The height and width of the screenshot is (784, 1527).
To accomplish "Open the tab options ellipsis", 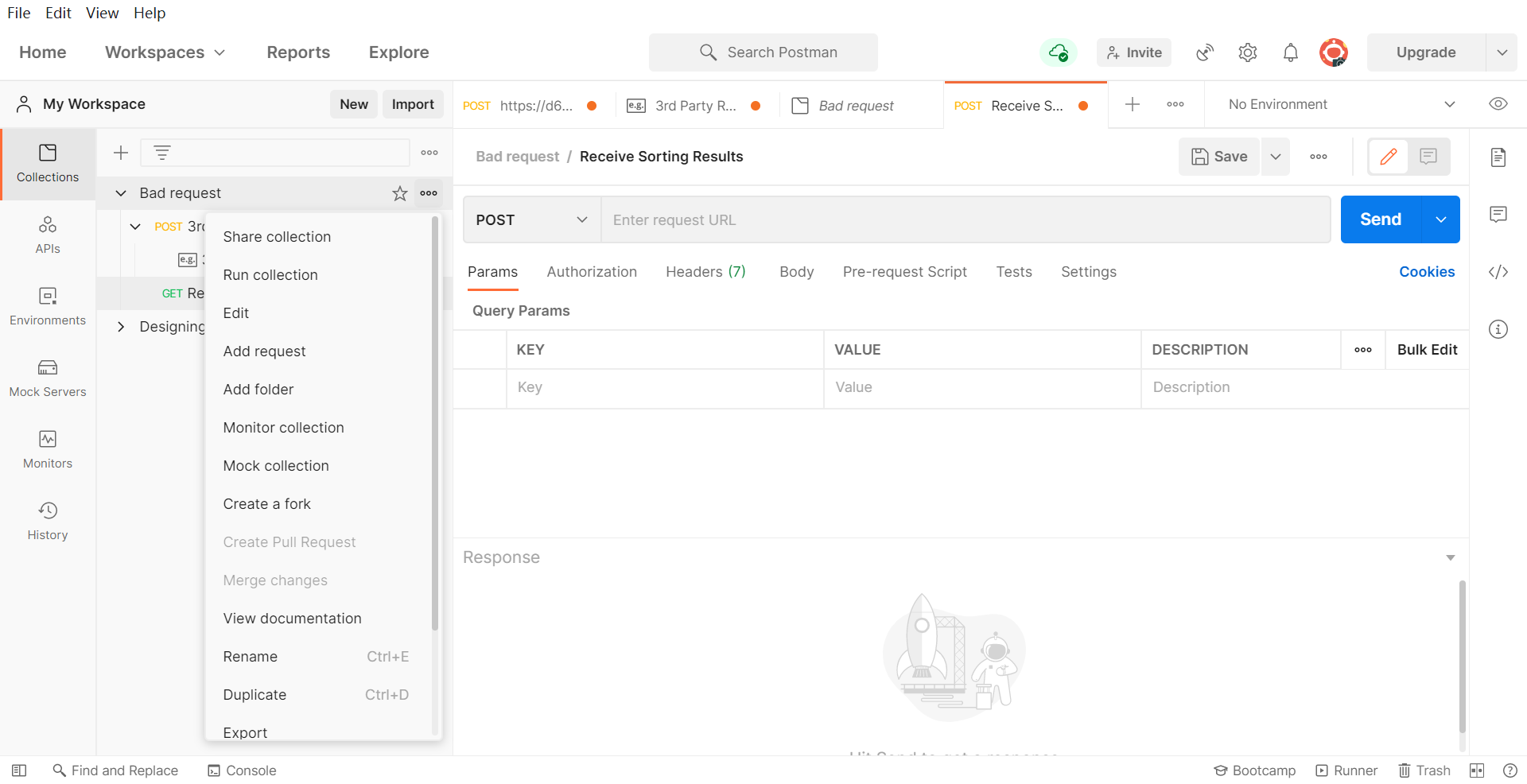I will click(x=1175, y=104).
